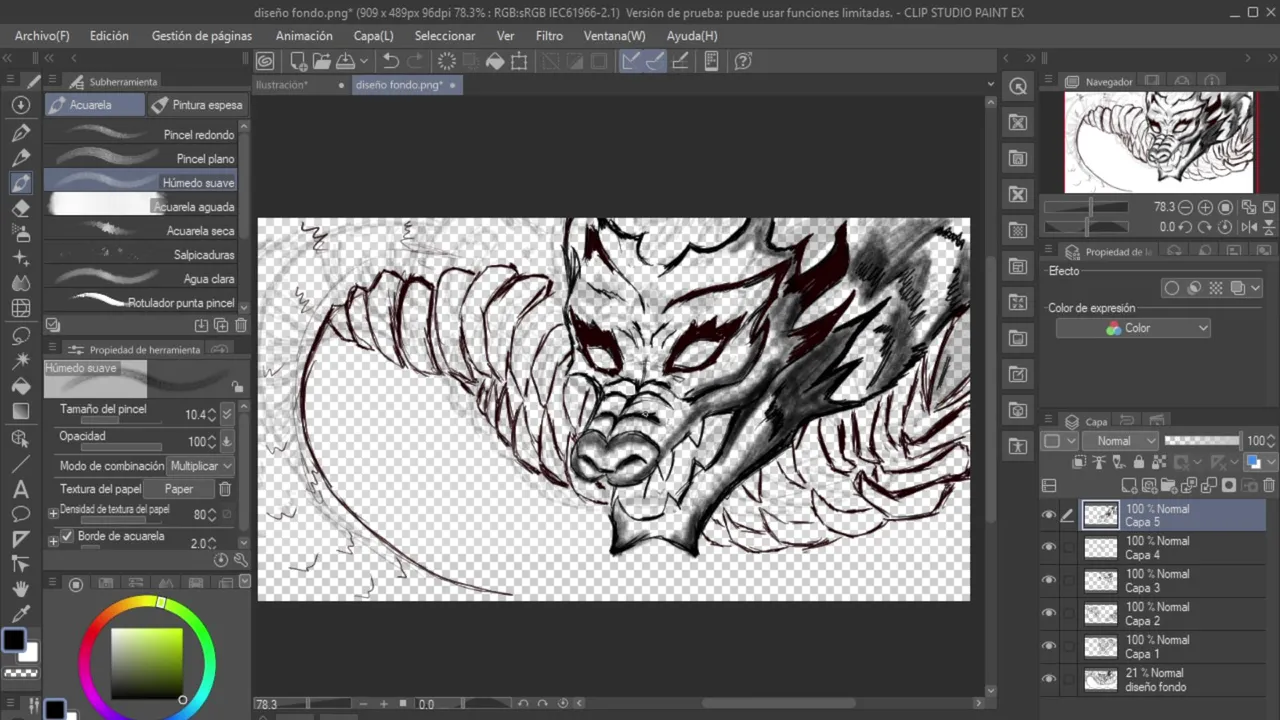Open Color de expresión dropdown
Viewport: 1280px width, 720px height.
coord(1133,328)
